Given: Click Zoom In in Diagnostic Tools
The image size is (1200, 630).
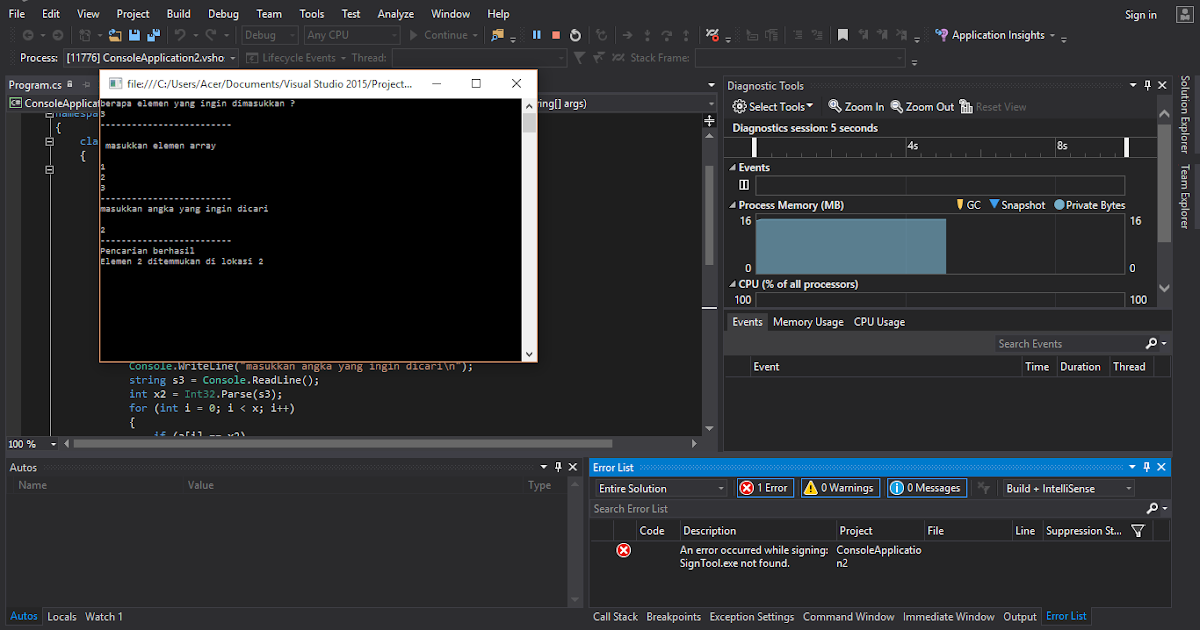Looking at the screenshot, I should coord(856,107).
